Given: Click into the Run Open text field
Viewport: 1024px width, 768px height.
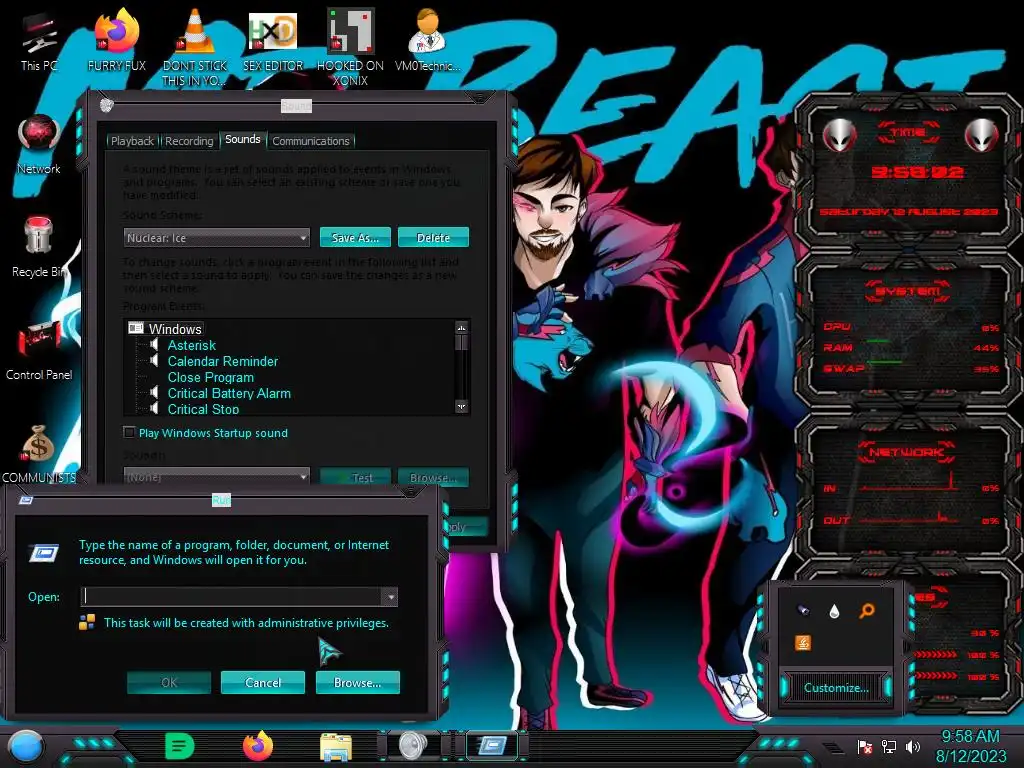Looking at the screenshot, I should (231, 596).
